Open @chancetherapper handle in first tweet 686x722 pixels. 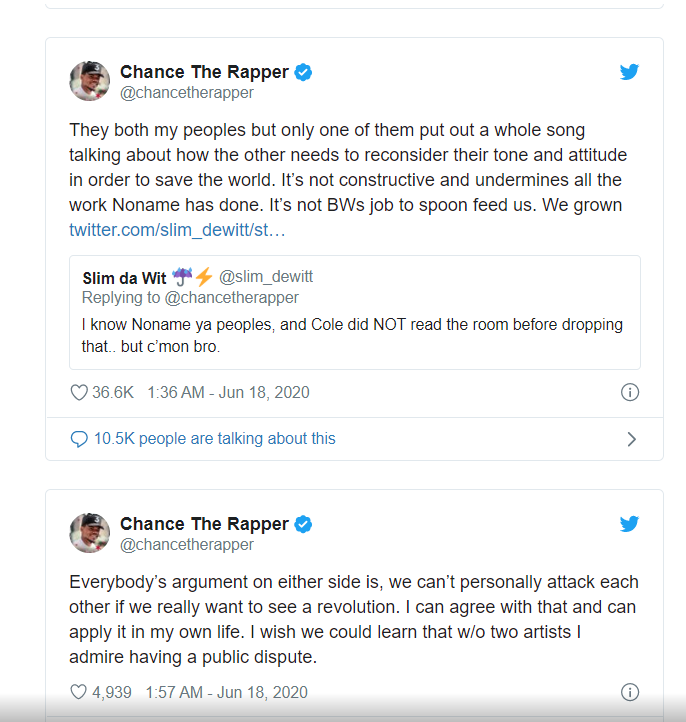[x=187, y=93]
